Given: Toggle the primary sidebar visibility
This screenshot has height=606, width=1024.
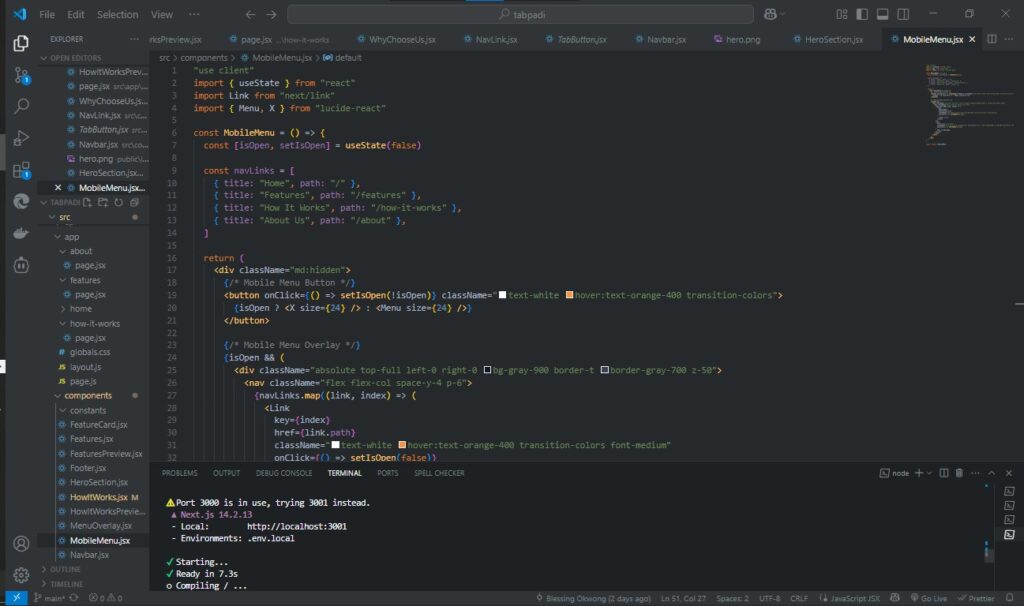Looking at the screenshot, I should pyautogui.click(x=862, y=14).
